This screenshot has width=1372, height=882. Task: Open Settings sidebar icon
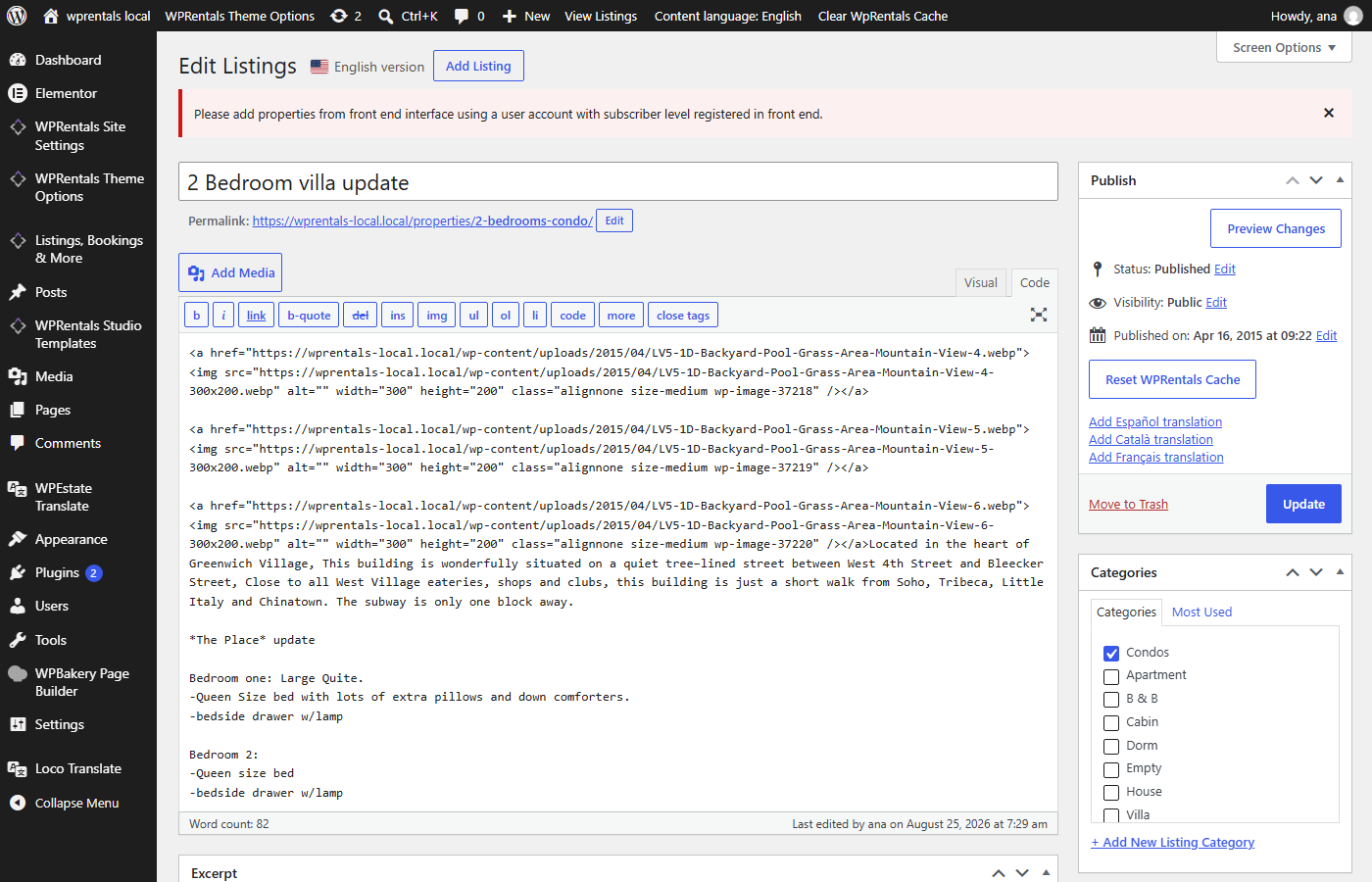18,724
